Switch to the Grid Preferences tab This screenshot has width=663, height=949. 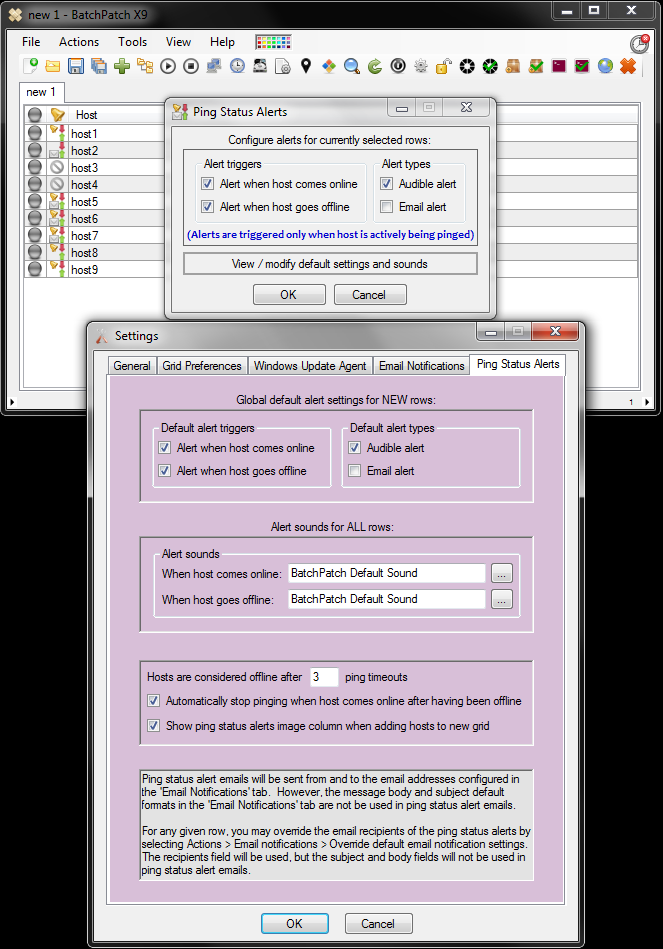[x=202, y=366]
